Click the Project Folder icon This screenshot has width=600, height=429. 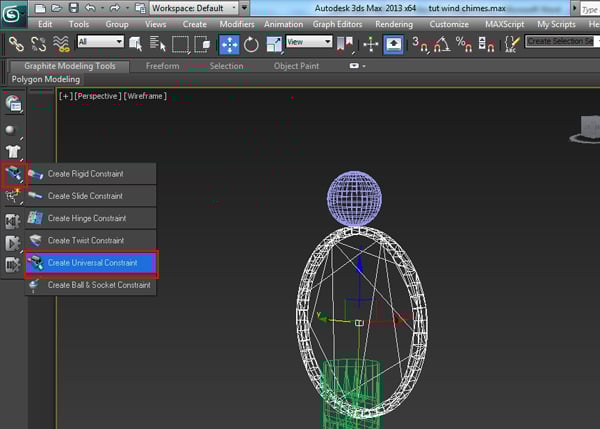click(140, 8)
